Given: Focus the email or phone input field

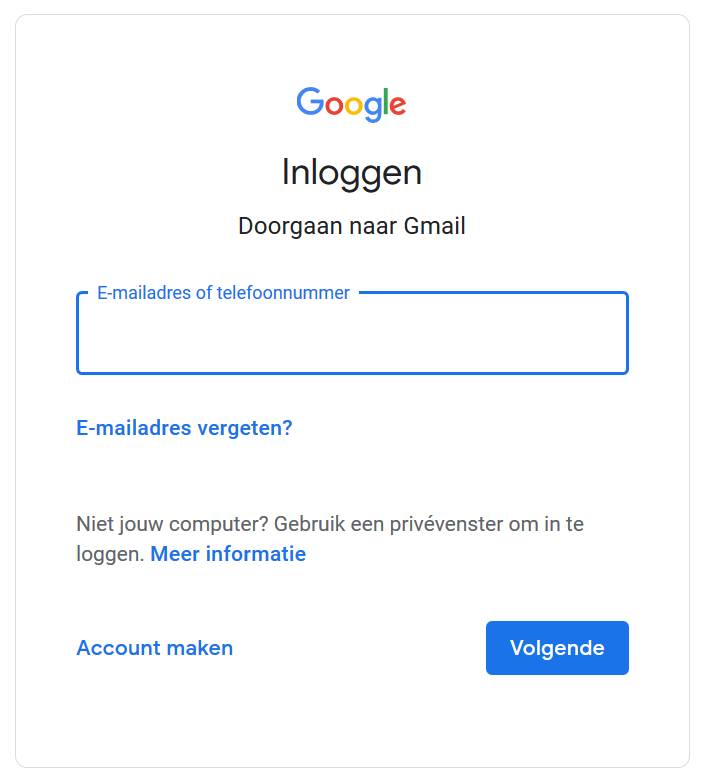Looking at the screenshot, I should (352, 338).
